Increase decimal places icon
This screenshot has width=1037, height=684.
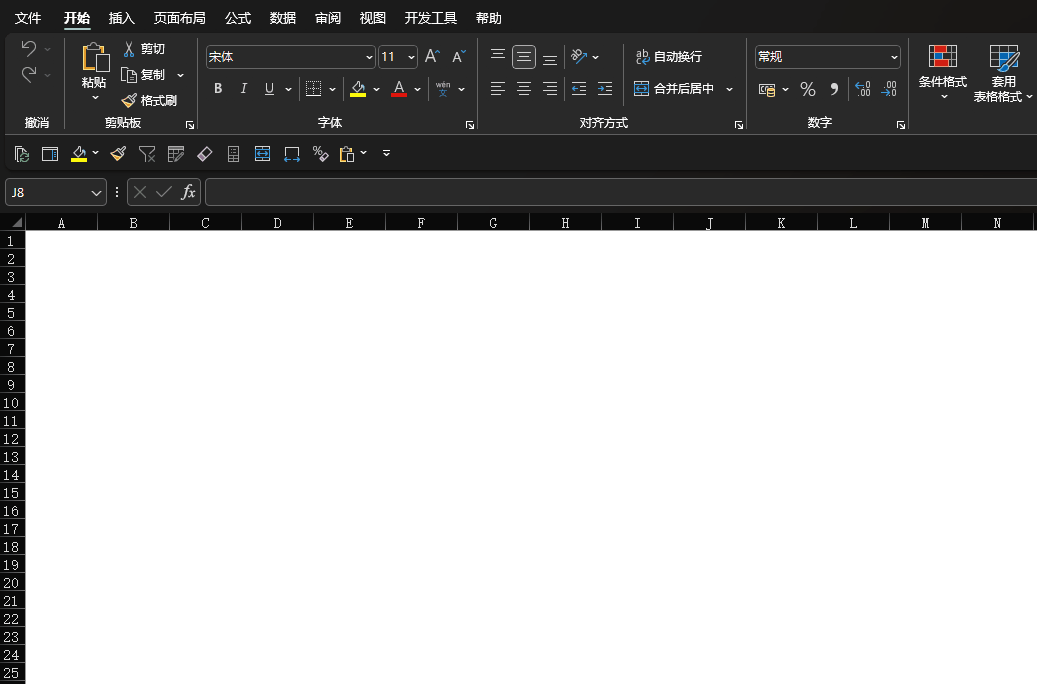[862, 89]
